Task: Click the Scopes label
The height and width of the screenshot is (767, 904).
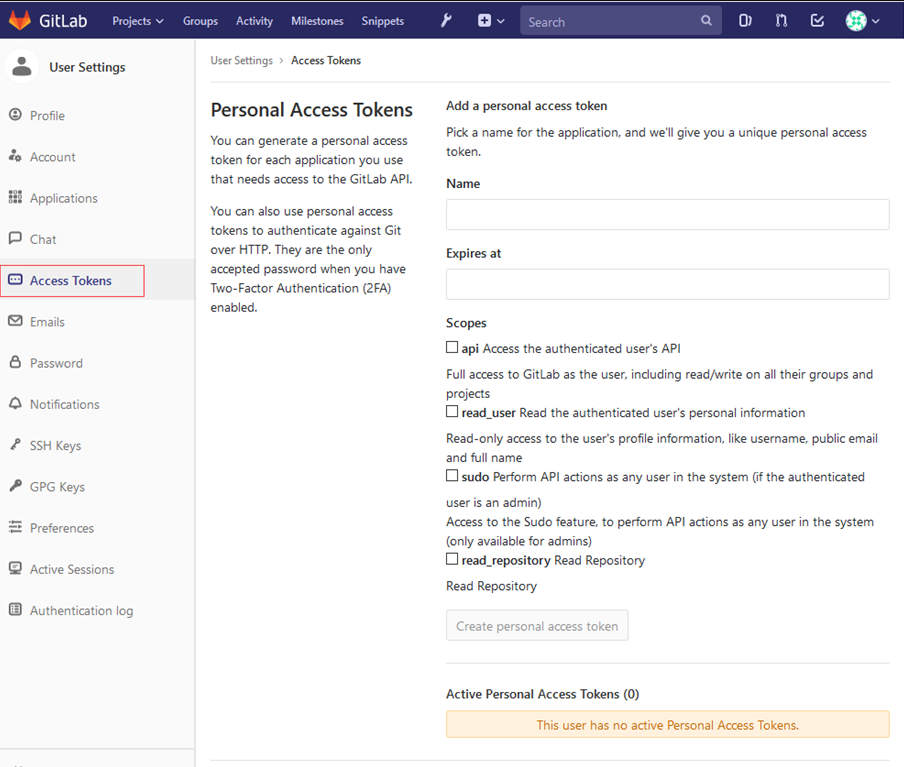Action: click(x=466, y=323)
